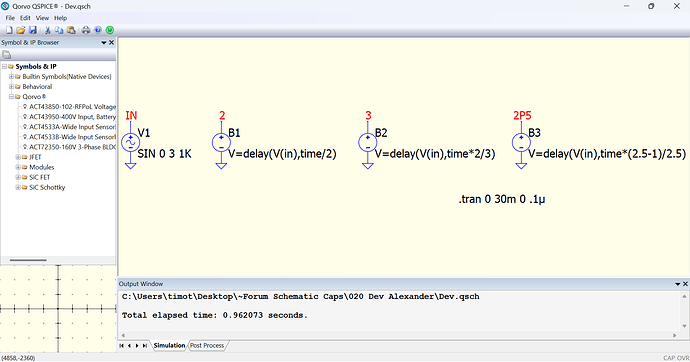The width and height of the screenshot is (690, 362).
Task: Expand the Behavioral folder node
Action: [x=11, y=87]
